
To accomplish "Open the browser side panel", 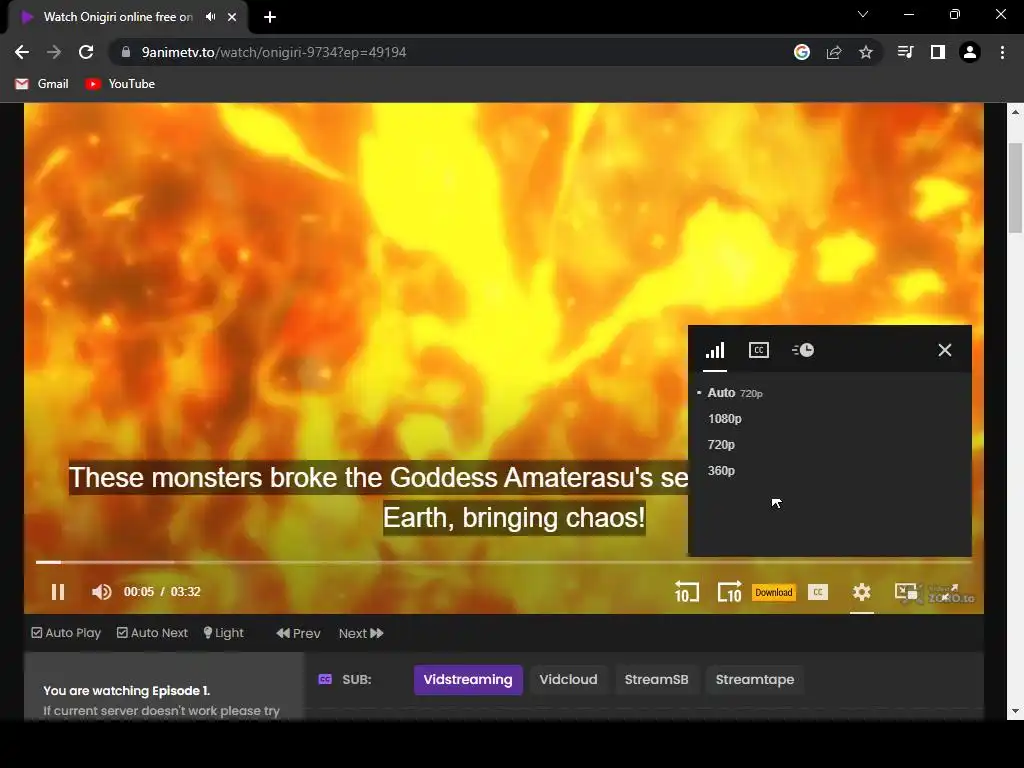I will pos(938,52).
